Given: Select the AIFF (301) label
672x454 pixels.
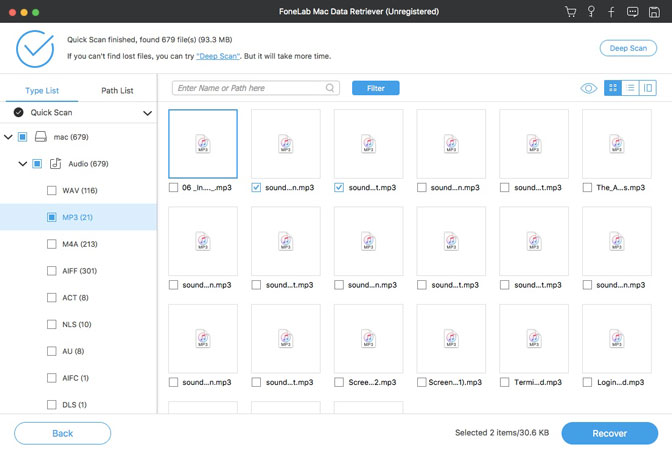Looking at the screenshot, I should (80, 271).
